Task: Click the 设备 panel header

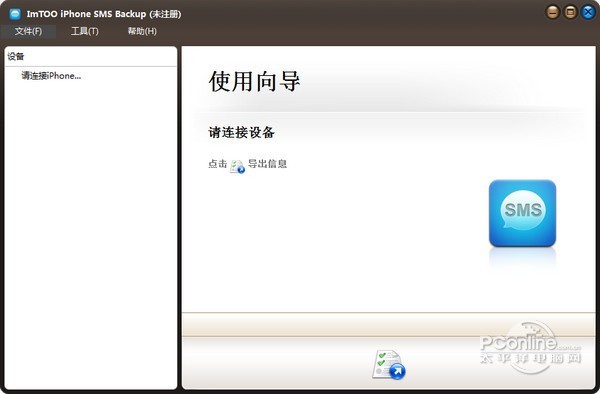Action: coord(16,56)
